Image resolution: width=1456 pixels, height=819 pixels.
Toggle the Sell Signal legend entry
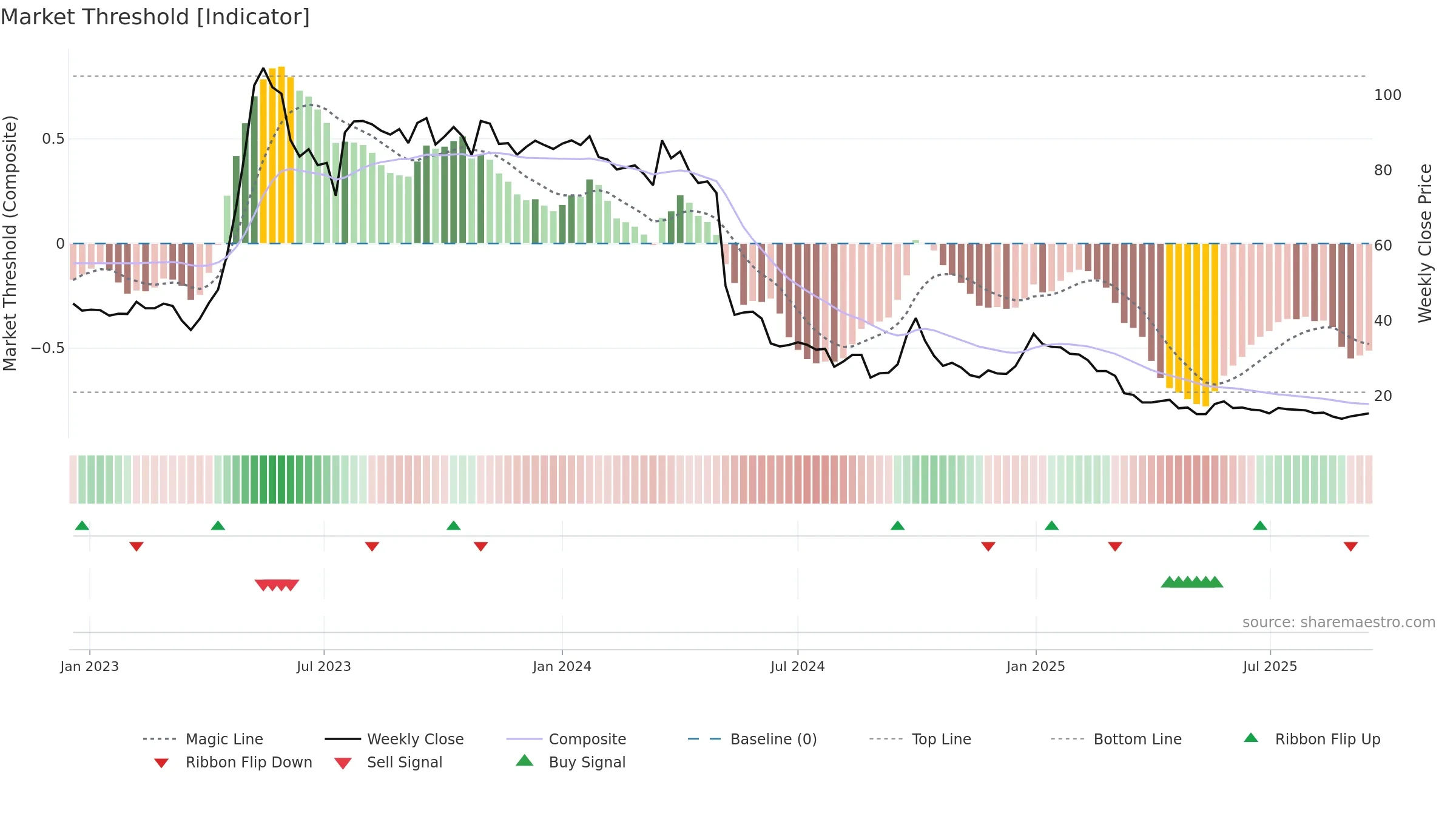pos(388,762)
